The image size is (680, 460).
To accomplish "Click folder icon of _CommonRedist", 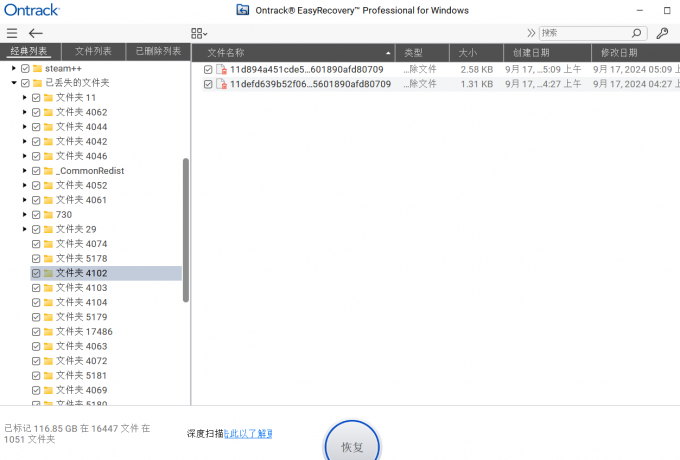I will pyautogui.click(x=49, y=171).
